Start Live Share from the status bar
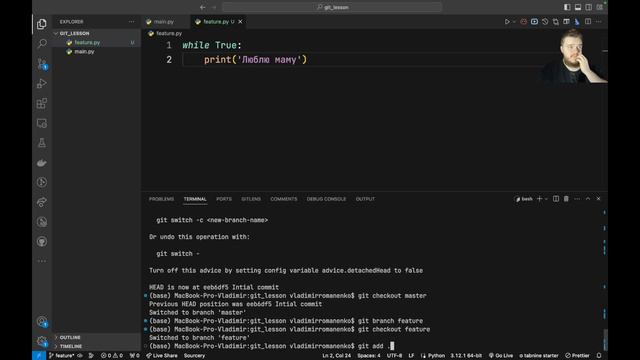Image resolution: width=640 pixels, height=360 pixels. click(x=162, y=356)
